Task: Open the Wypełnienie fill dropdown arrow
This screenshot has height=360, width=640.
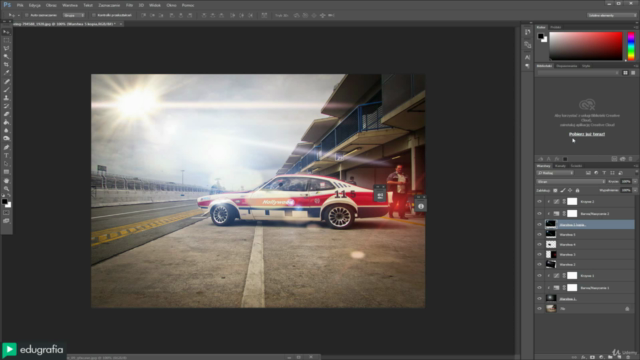Action: 635,190
